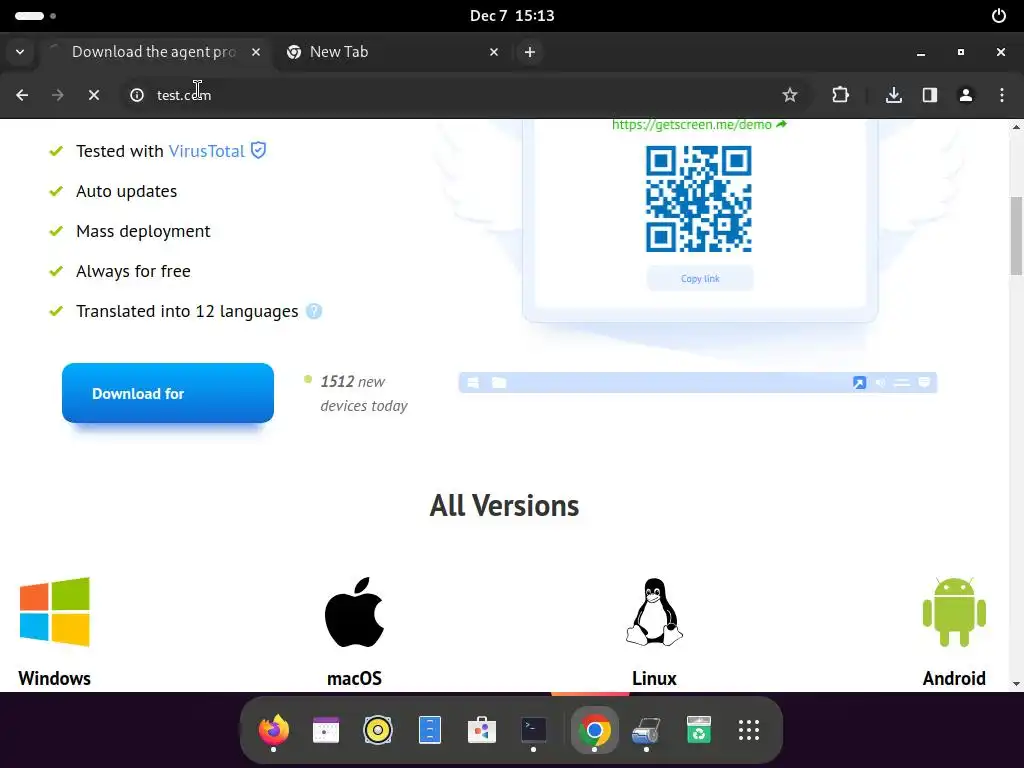Switch to the New Tab tab

pos(392,52)
